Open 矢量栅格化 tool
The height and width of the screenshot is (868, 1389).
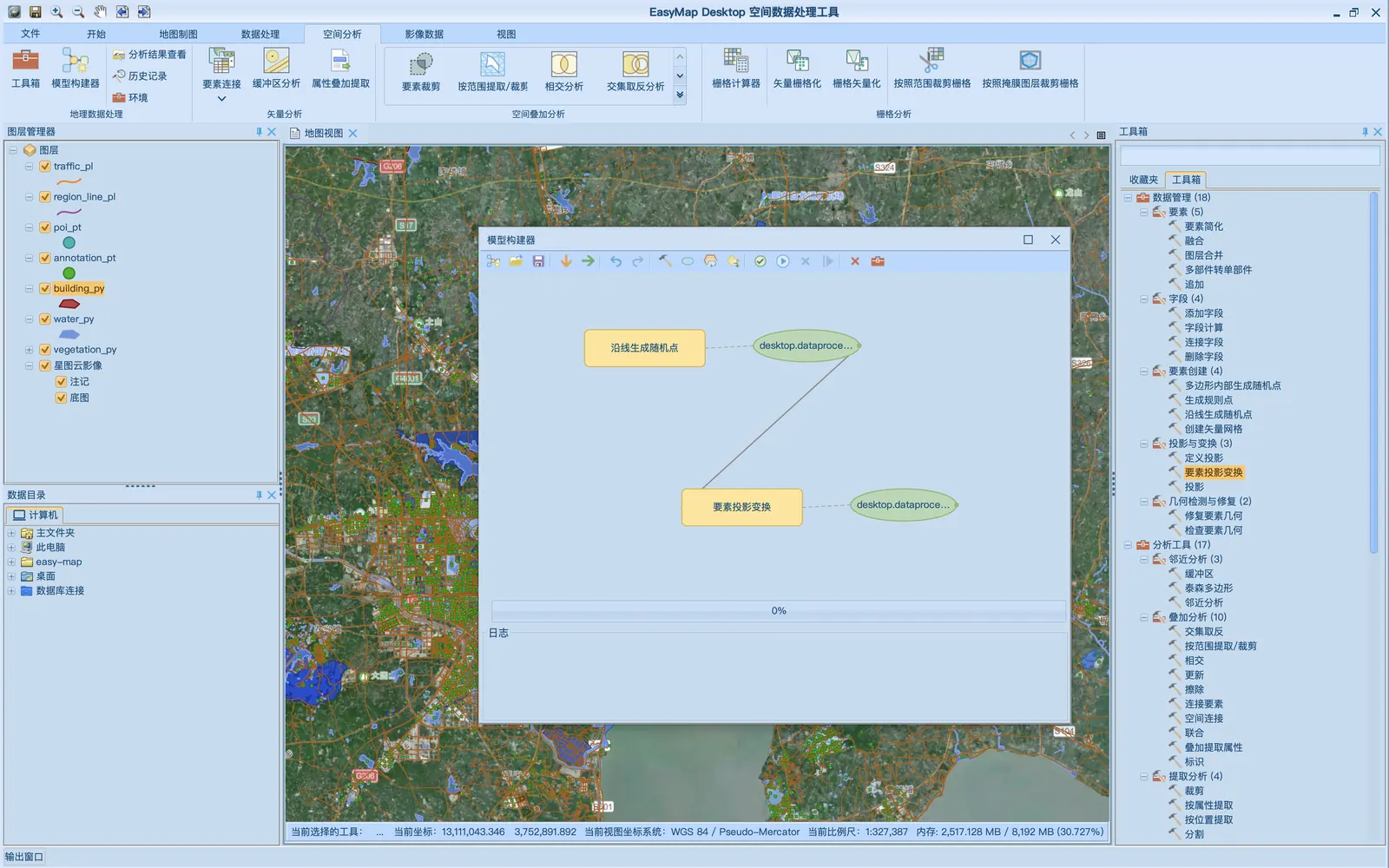click(x=797, y=69)
